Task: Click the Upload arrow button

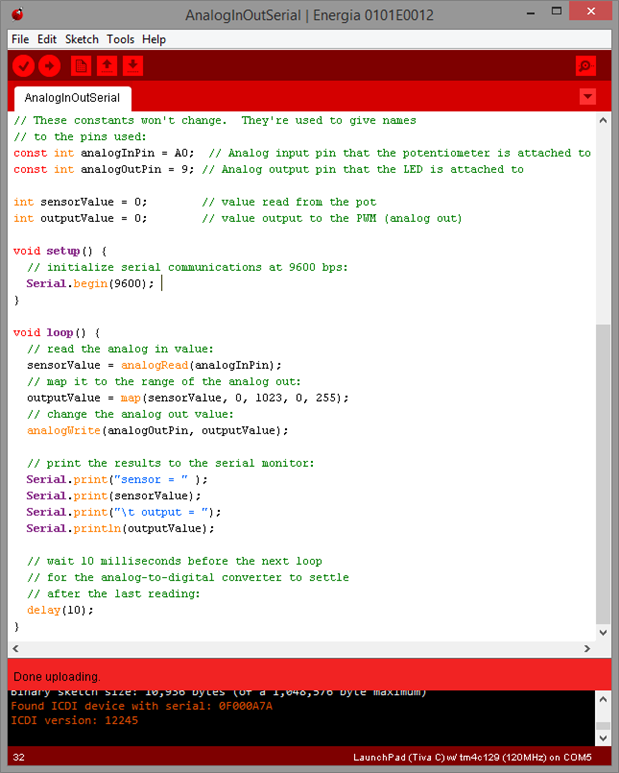Action: click(x=49, y=66)
